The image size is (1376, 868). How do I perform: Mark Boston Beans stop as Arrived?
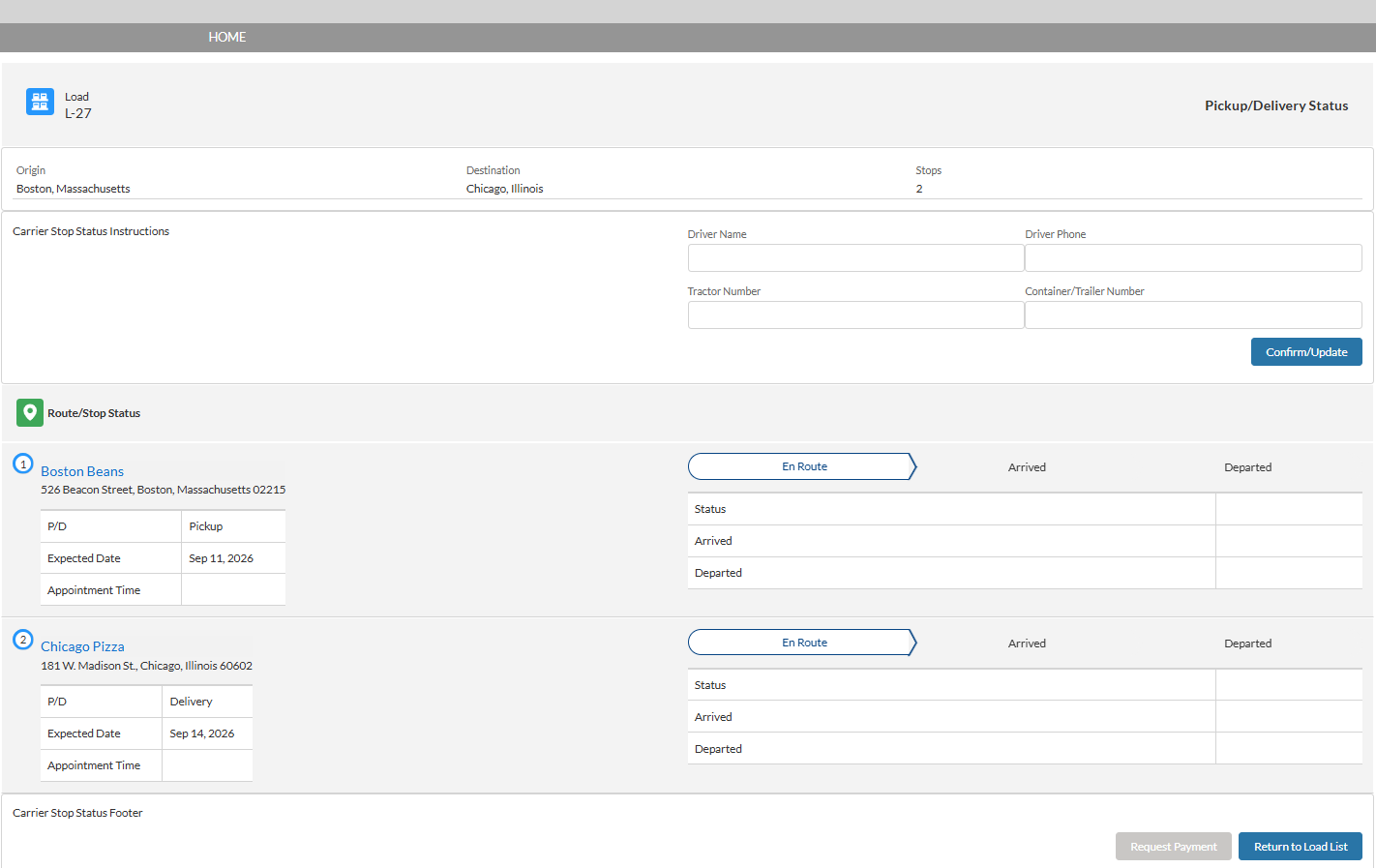point(1027,467)
